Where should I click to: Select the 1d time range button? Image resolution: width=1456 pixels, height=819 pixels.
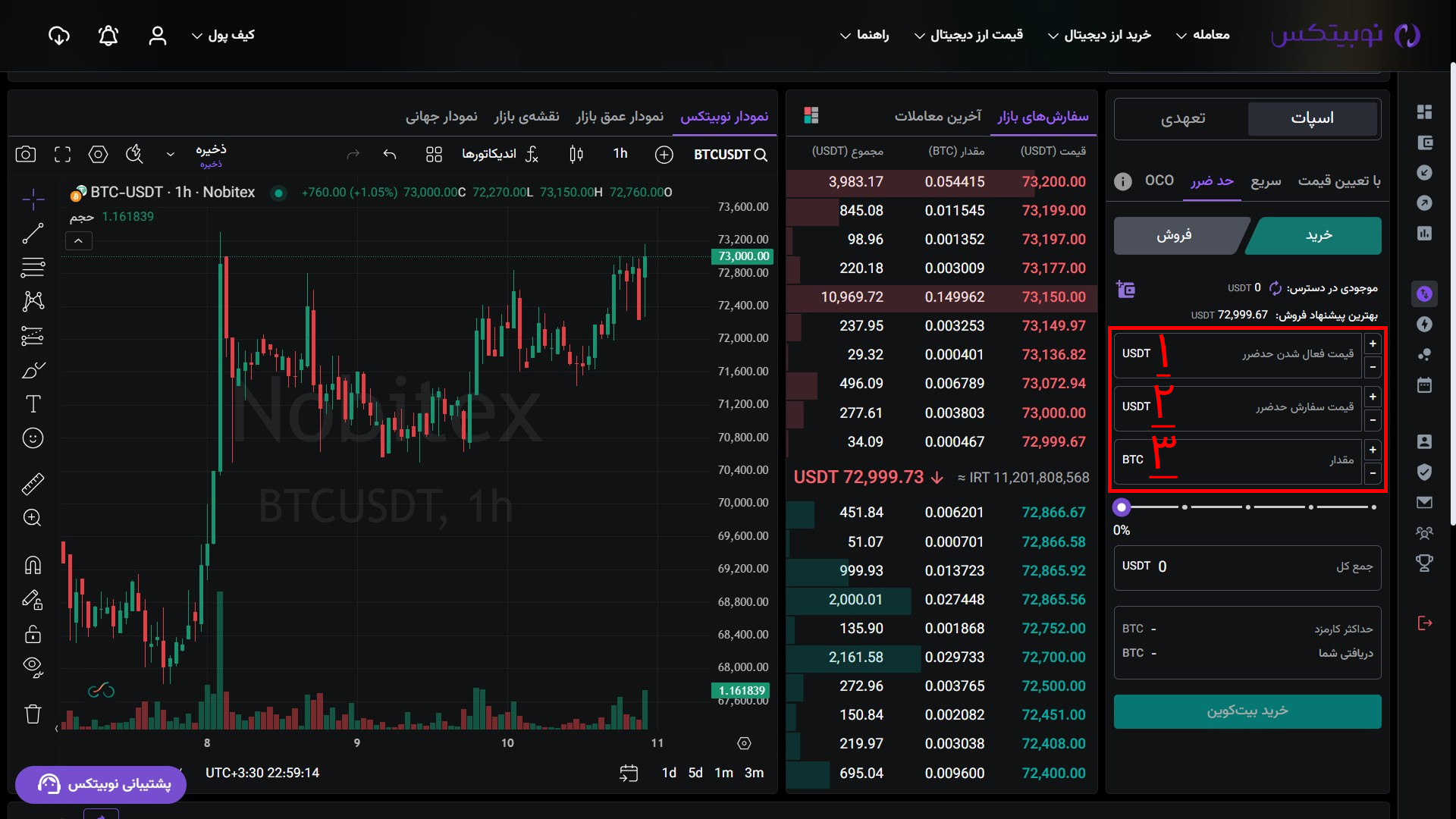[669, 773]
